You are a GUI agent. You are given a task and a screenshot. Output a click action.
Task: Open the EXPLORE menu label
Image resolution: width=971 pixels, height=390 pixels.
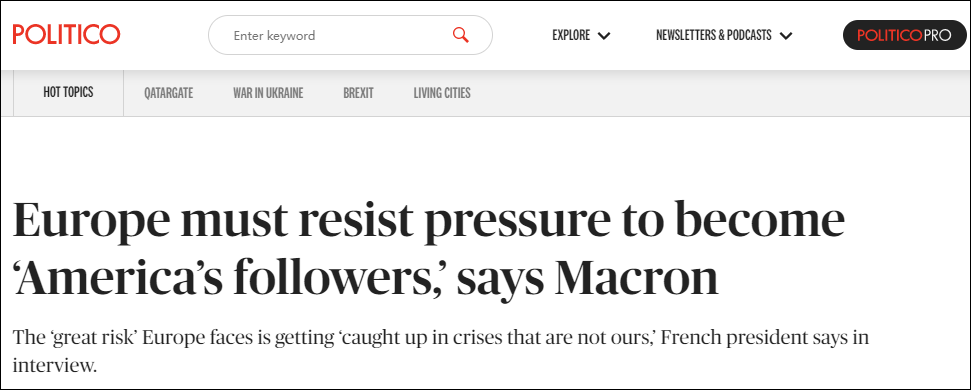tap(571, 35)
